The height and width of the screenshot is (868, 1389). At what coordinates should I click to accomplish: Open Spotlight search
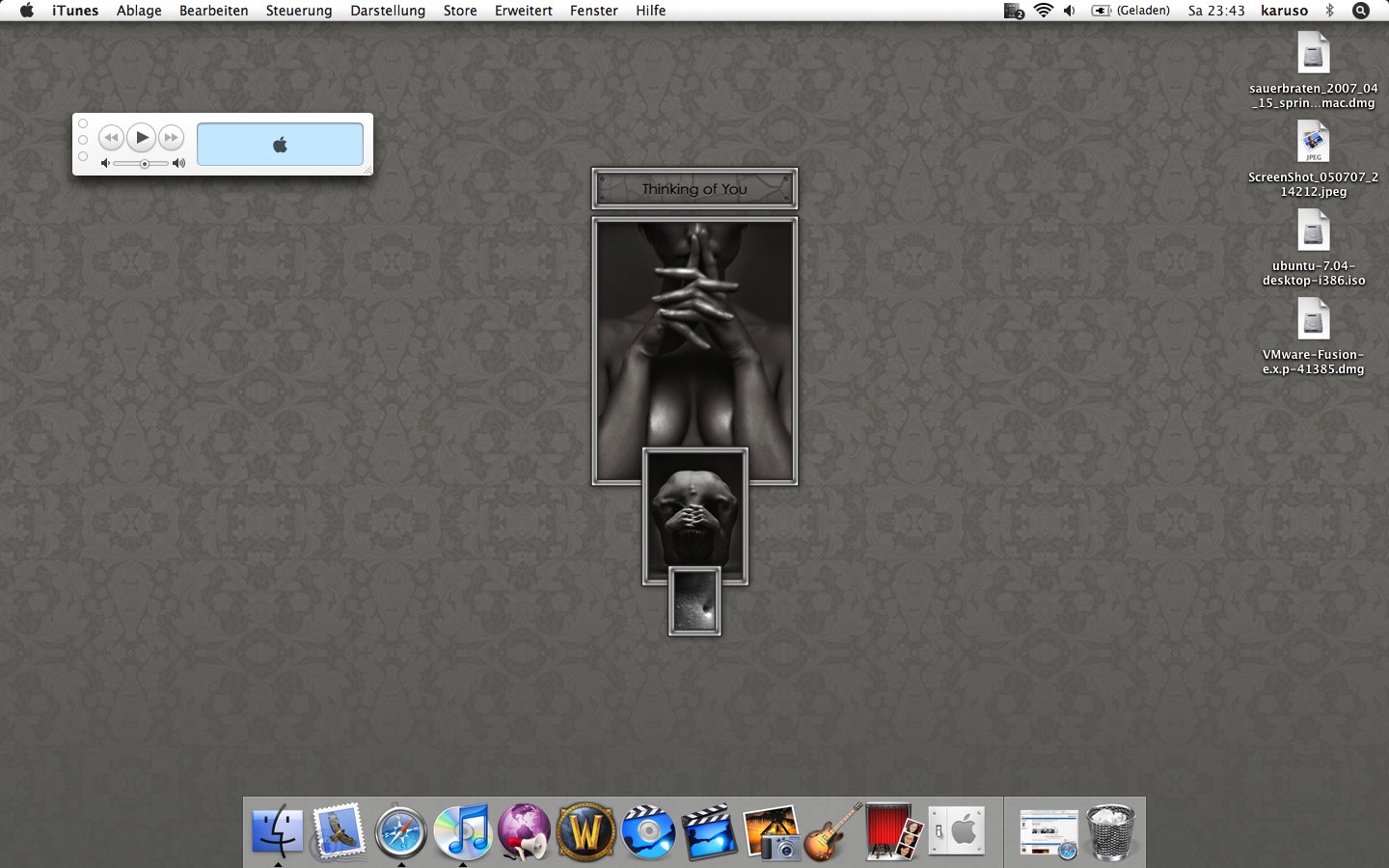click(1361, 11)
